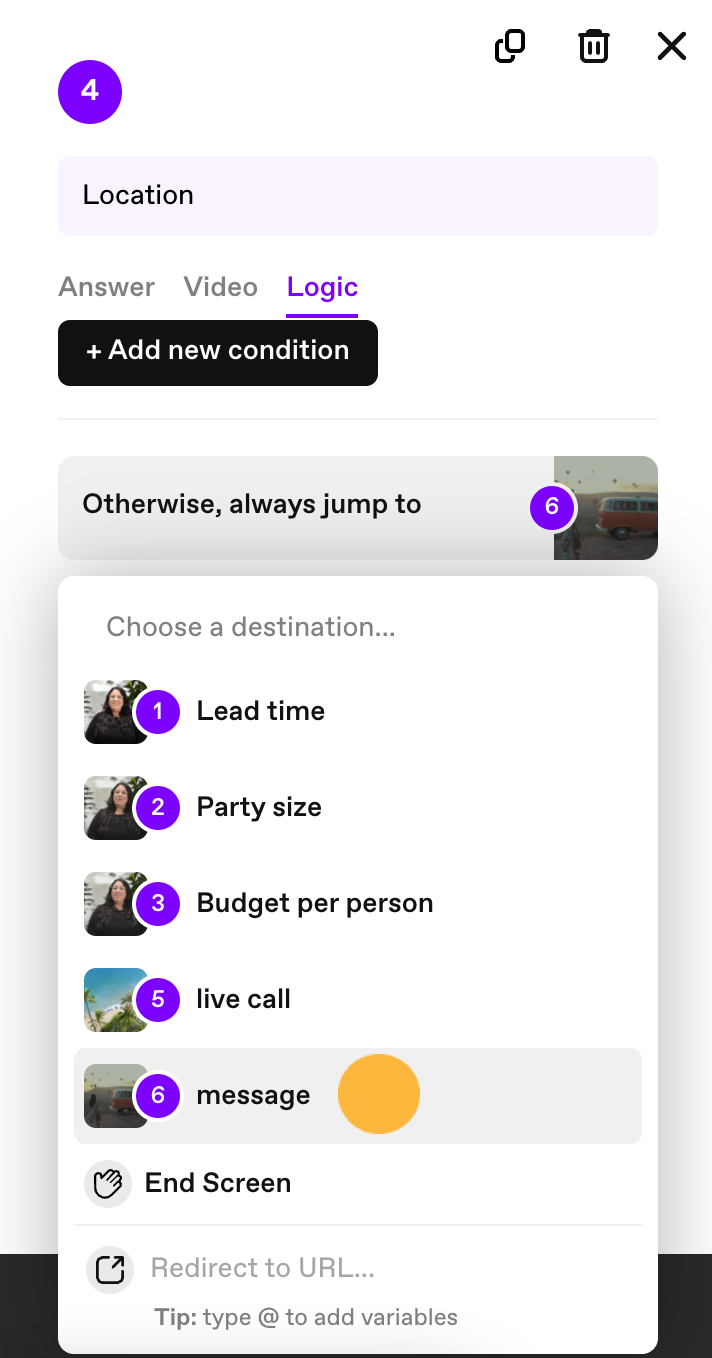Click the purple number 1 badge for Lead time
The height and width of the screenshot is (1358, 712).
click(x=157, y=711)
